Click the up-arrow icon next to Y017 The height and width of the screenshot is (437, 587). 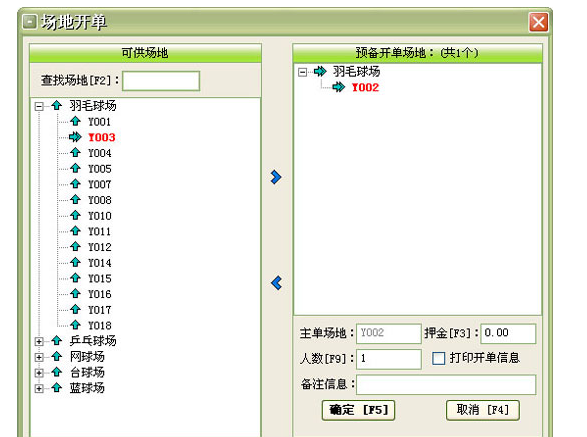click(x=75, y=310)
